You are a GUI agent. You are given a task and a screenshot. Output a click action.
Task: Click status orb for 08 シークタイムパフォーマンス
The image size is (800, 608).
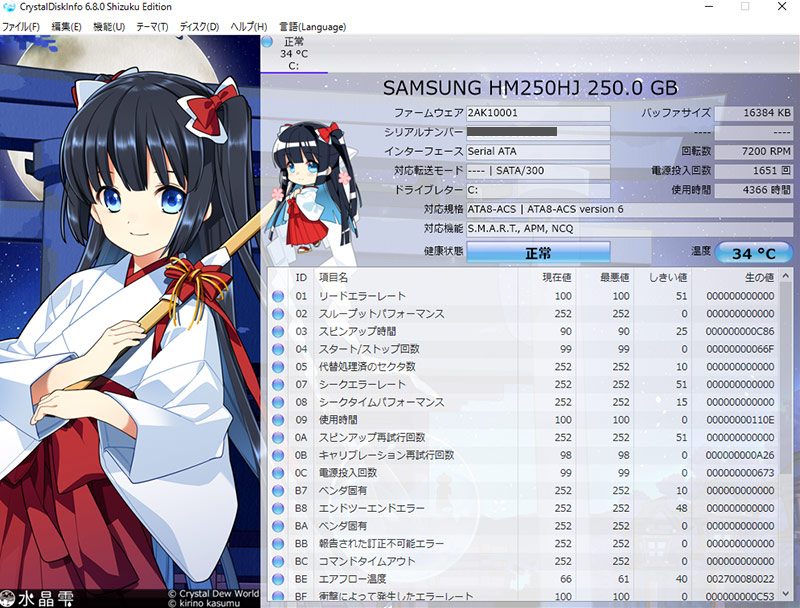click(x=278, y=402)
